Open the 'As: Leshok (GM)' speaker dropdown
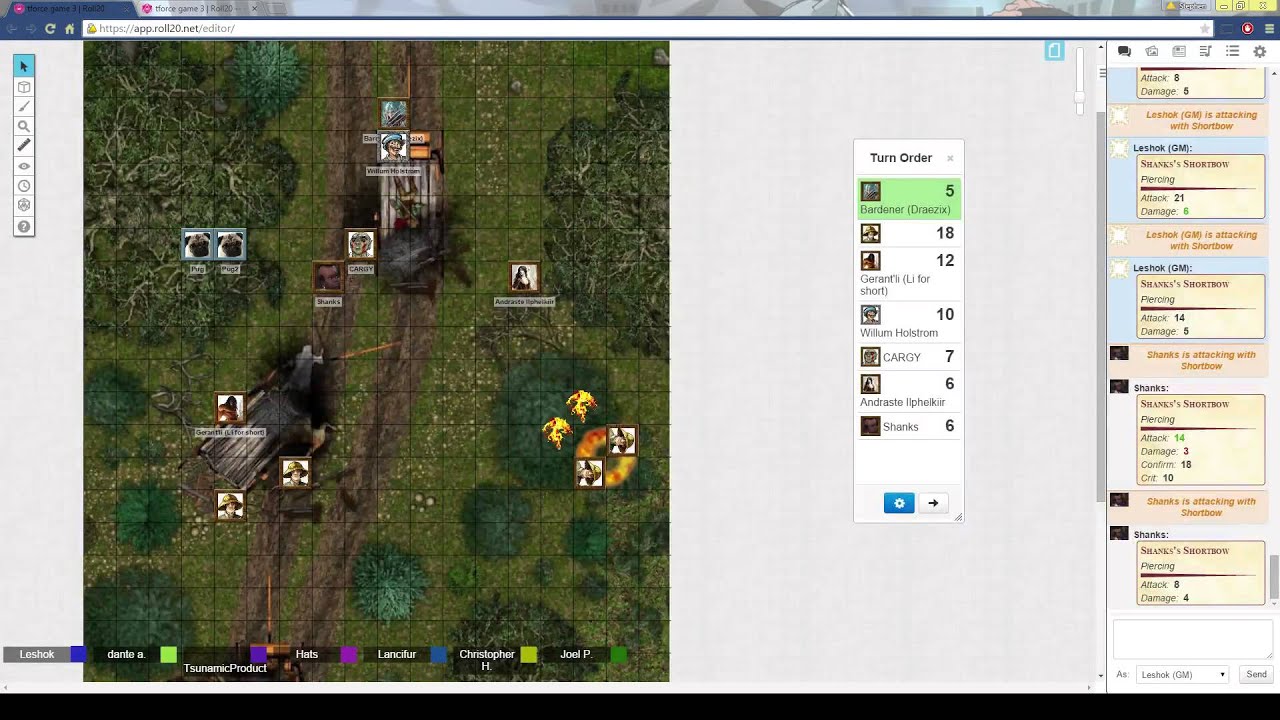The height and width of the screenshot is (720, 1280). click(1183, 675)
